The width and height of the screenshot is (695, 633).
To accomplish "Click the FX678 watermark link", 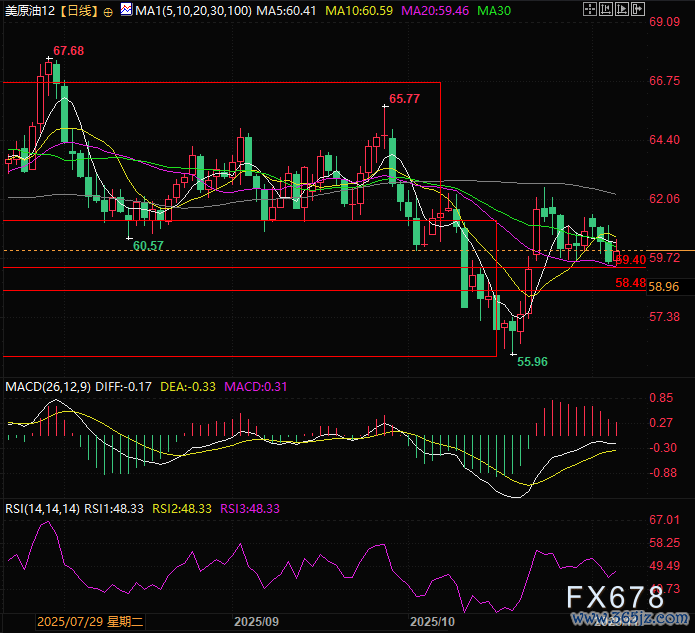I will click(615, 598).
